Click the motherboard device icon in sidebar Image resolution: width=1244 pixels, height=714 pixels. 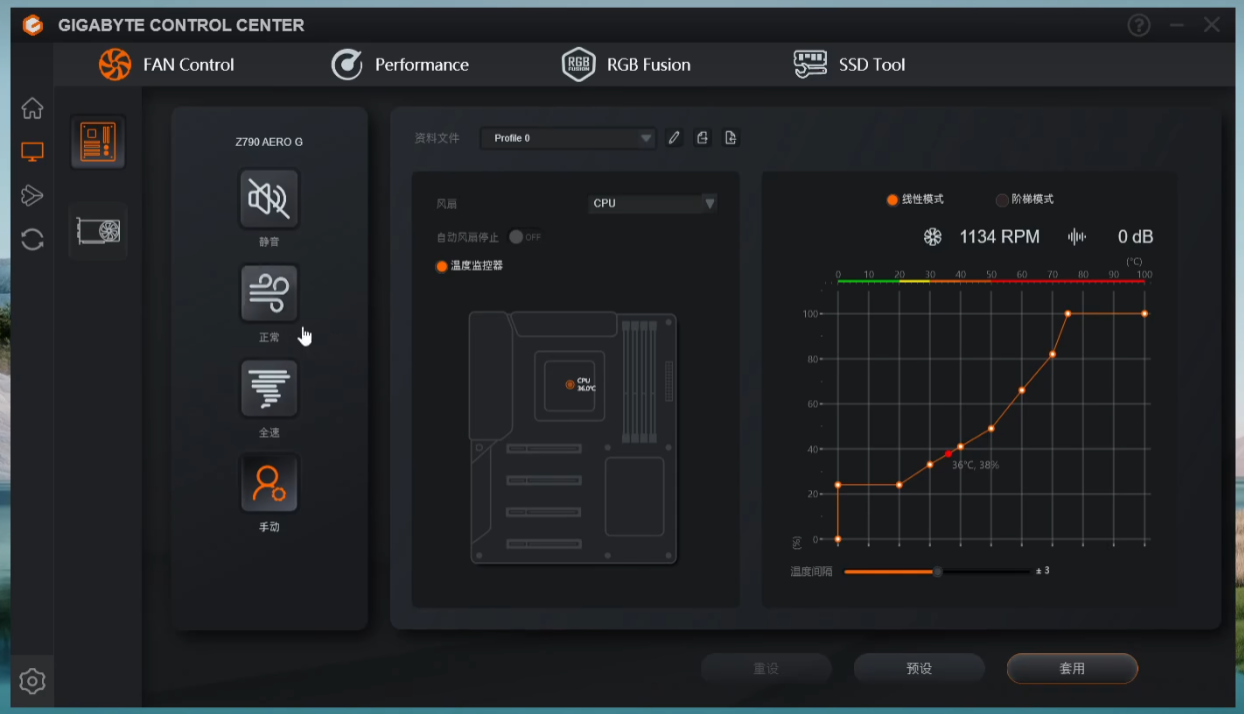pyautogui.click(x=98, y=141)
